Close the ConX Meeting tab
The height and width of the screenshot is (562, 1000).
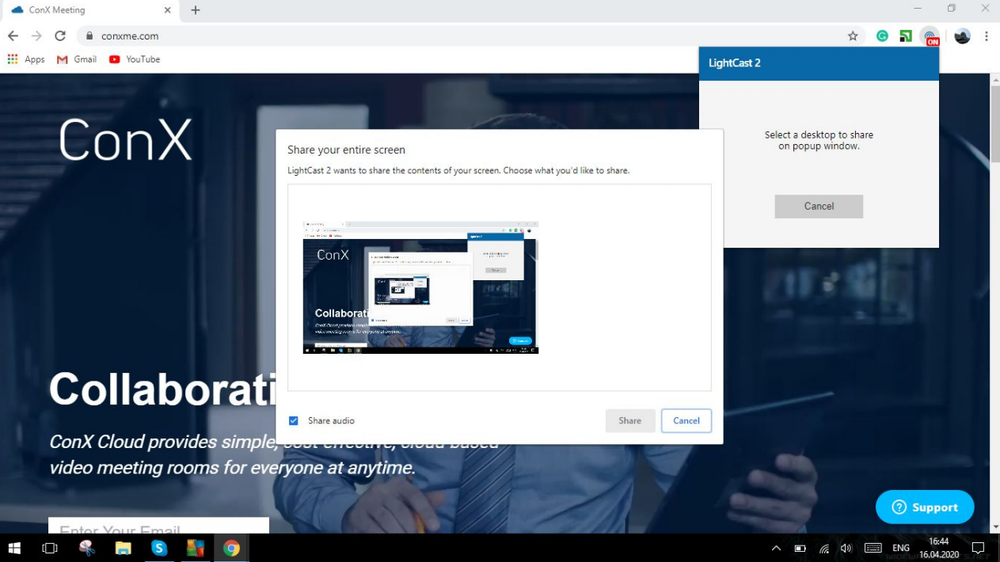(167, 10)
